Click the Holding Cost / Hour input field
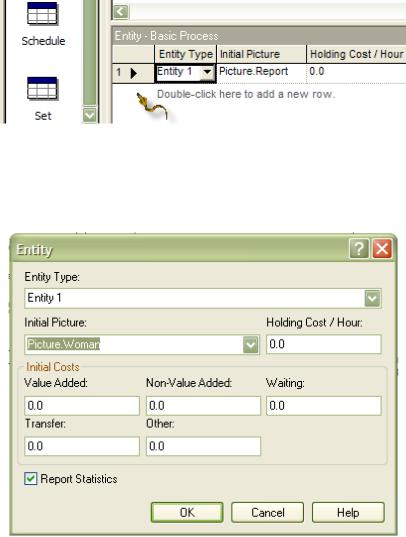Image resolution: width=406 pixels, height=537 pixels. coord(323,345)
